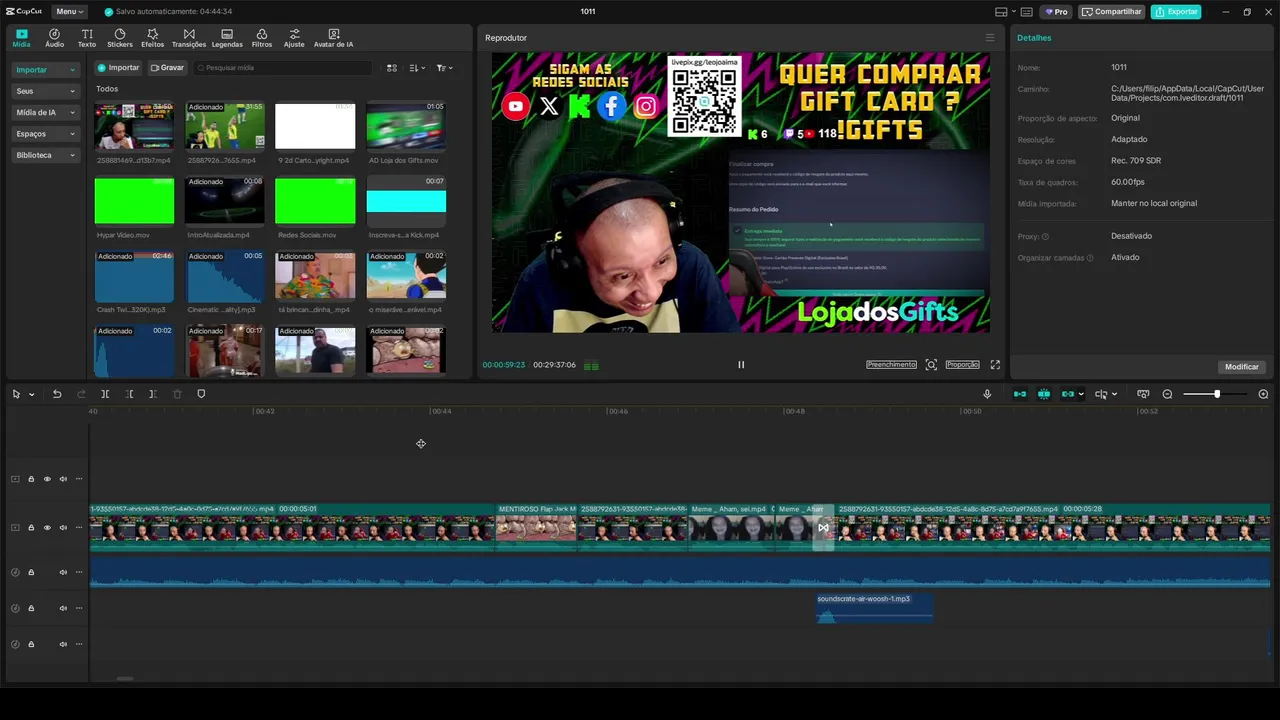Switch media list to grid view icon
Image resolution: width=1280 pixels, height=720 pixels.
[392, 68]
